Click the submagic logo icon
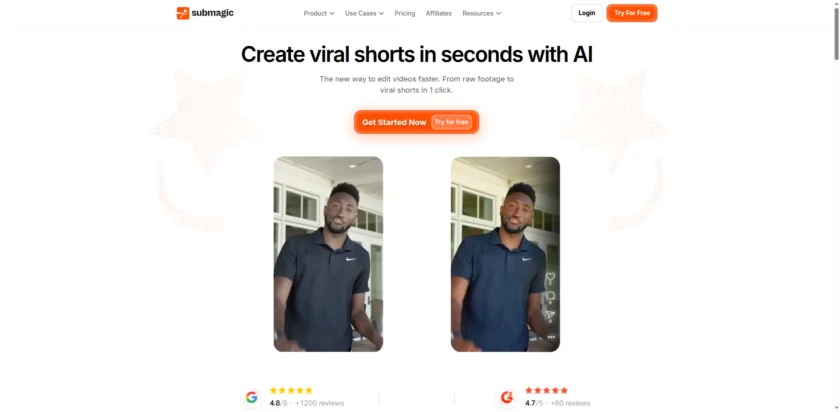 pyautogui.click(x=183, y=13)
